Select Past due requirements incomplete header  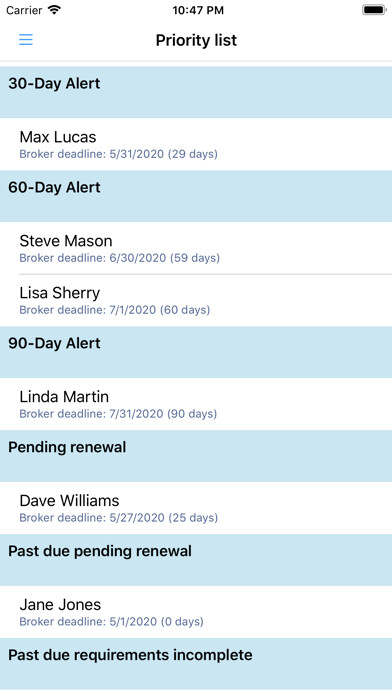(196, 664)
